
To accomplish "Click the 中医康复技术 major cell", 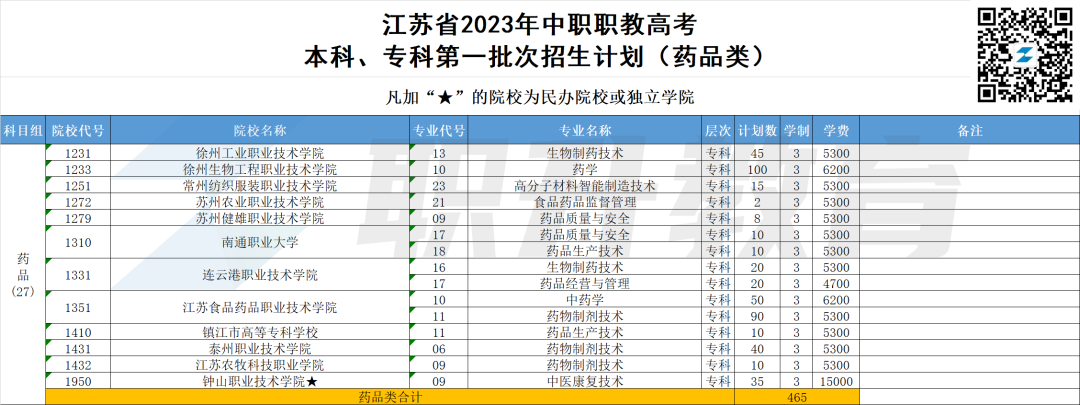I will click(584, 381).
